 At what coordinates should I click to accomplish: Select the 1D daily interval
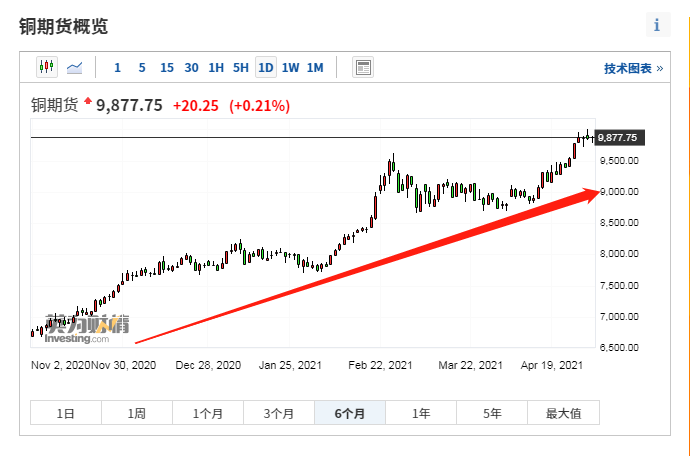265,68
